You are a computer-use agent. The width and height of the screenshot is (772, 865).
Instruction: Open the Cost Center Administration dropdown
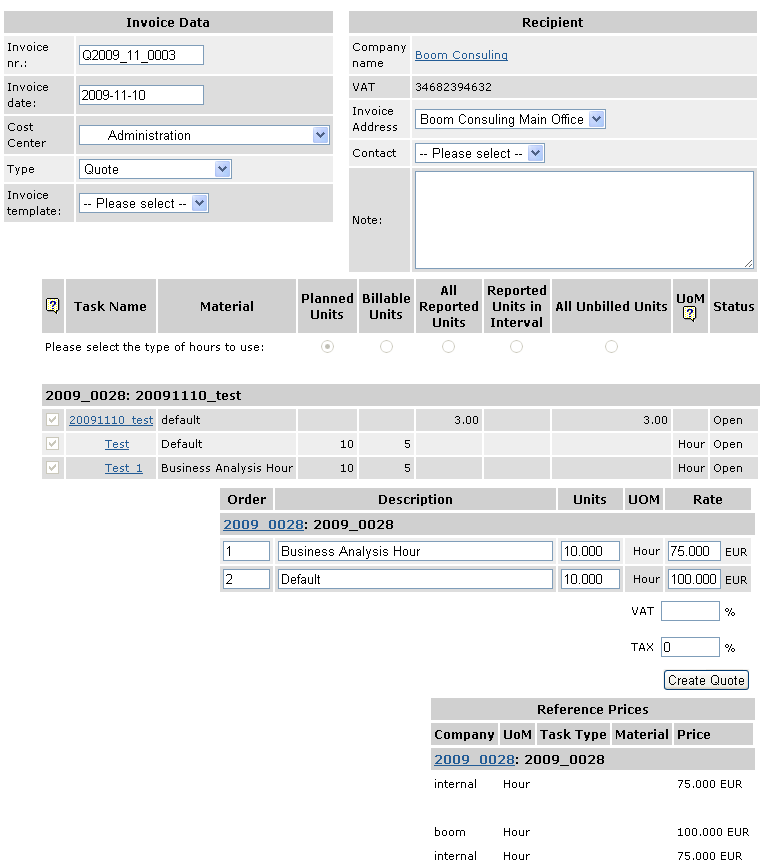click(x=204, y=135)
